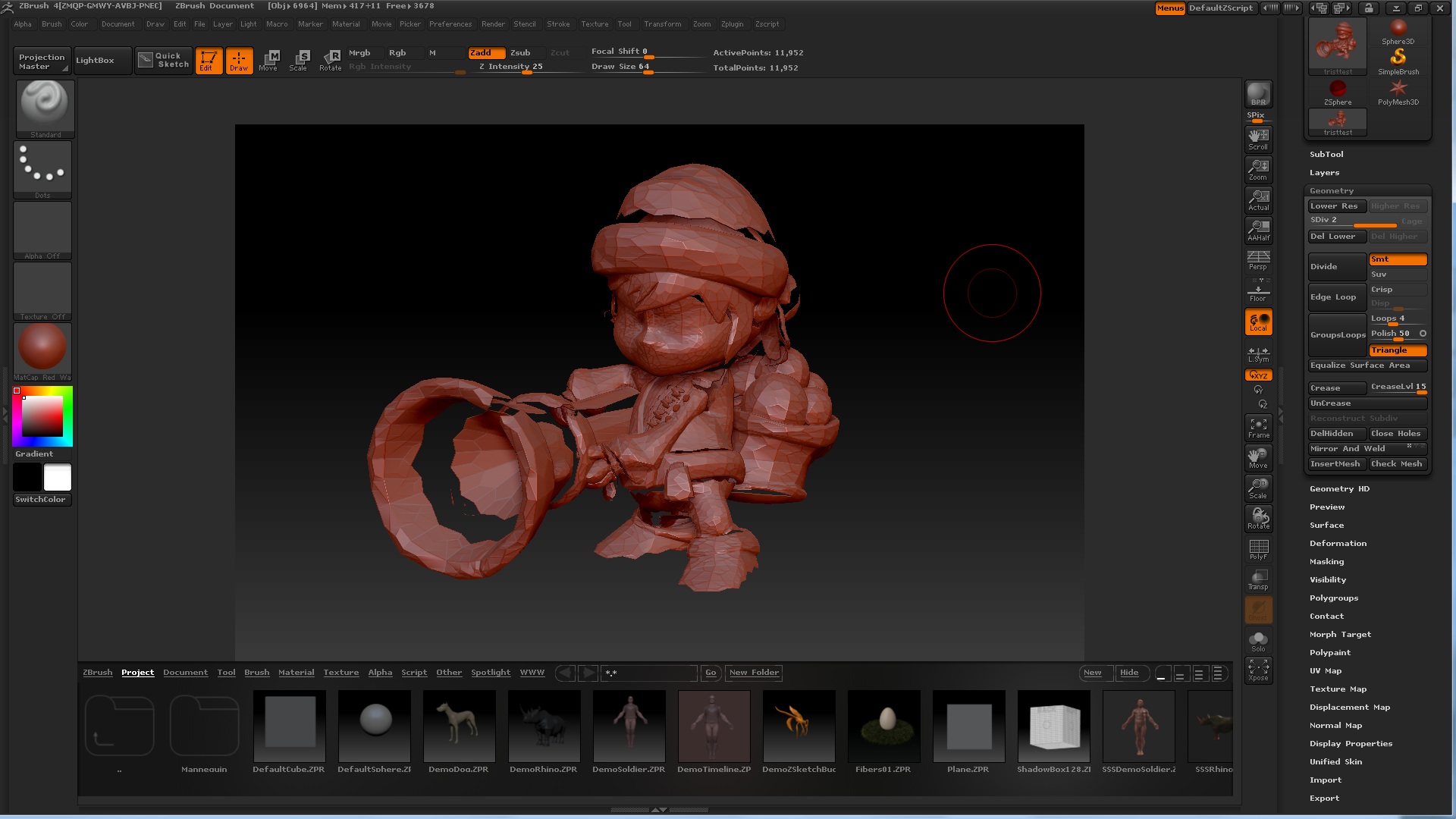
Task: Click the Frame view icon
Action: tap(1258, 428)
